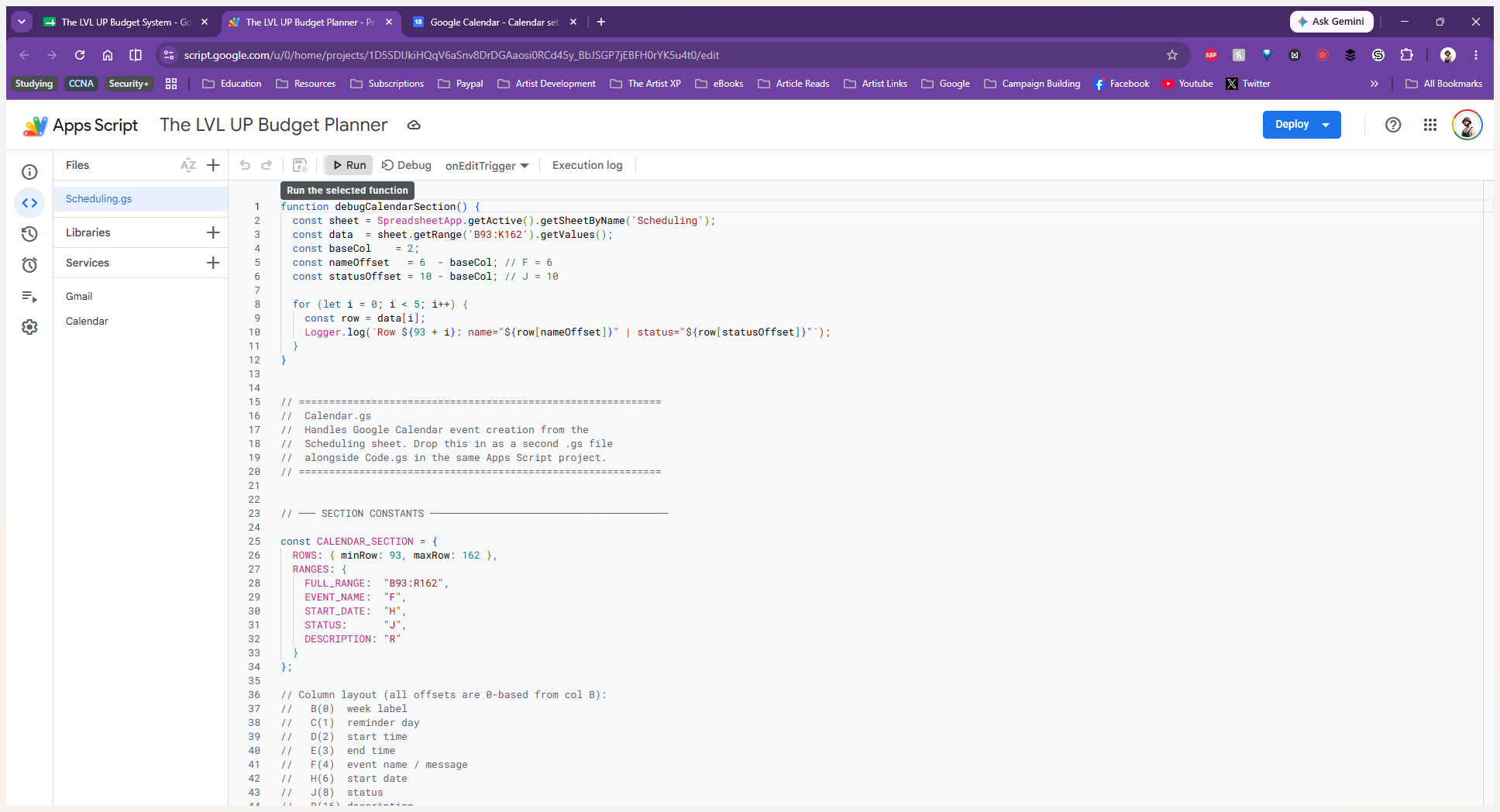Add a service with plus icon
1500x812 pixels.
213,263
